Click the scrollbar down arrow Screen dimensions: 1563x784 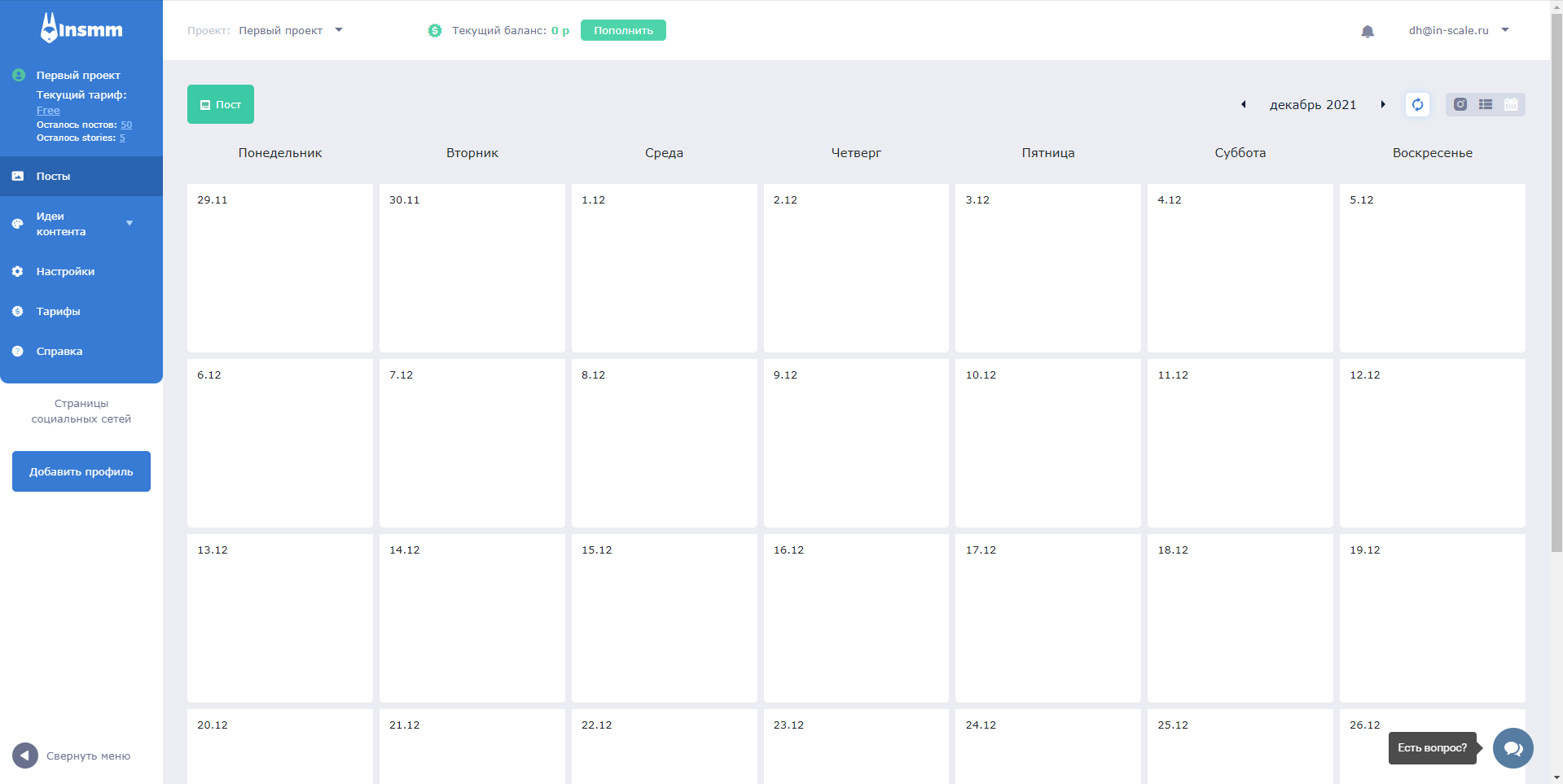1556,777
